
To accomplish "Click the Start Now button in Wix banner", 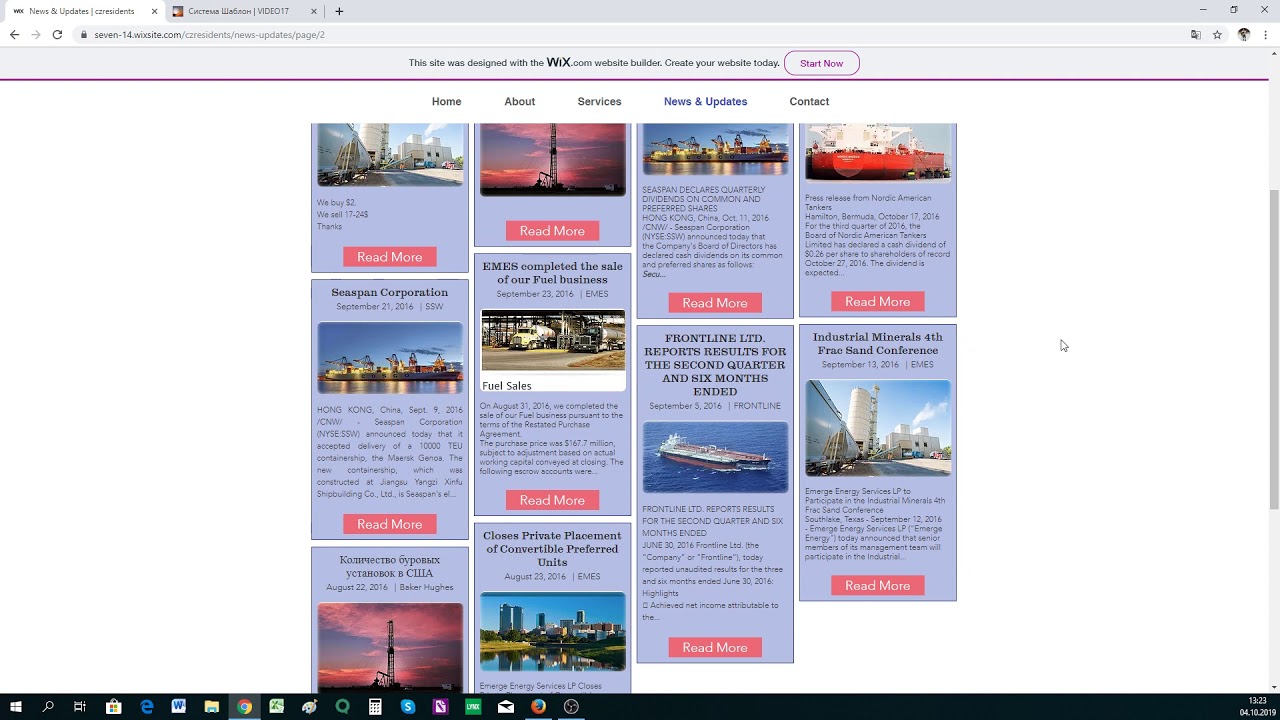I will tap(821, 63).
